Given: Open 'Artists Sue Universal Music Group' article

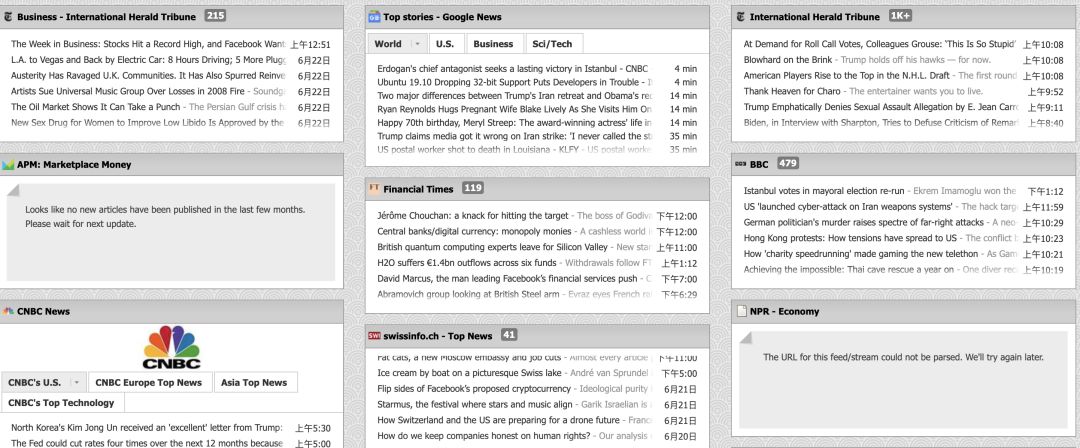Looking at the screenshot, I should pyautogui.click(x=129, y=91).
